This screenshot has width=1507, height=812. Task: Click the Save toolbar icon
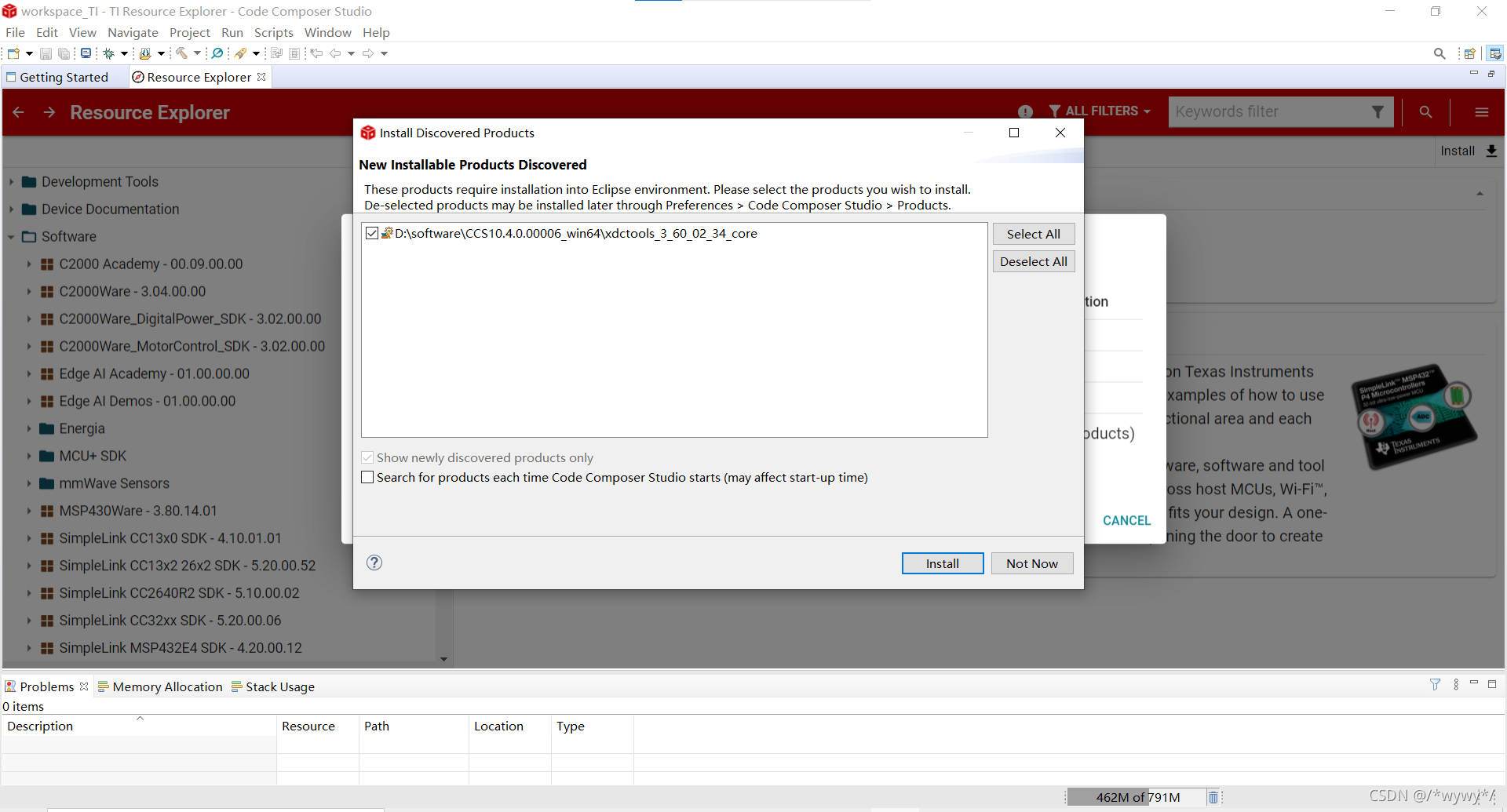(x=46, y=53)
